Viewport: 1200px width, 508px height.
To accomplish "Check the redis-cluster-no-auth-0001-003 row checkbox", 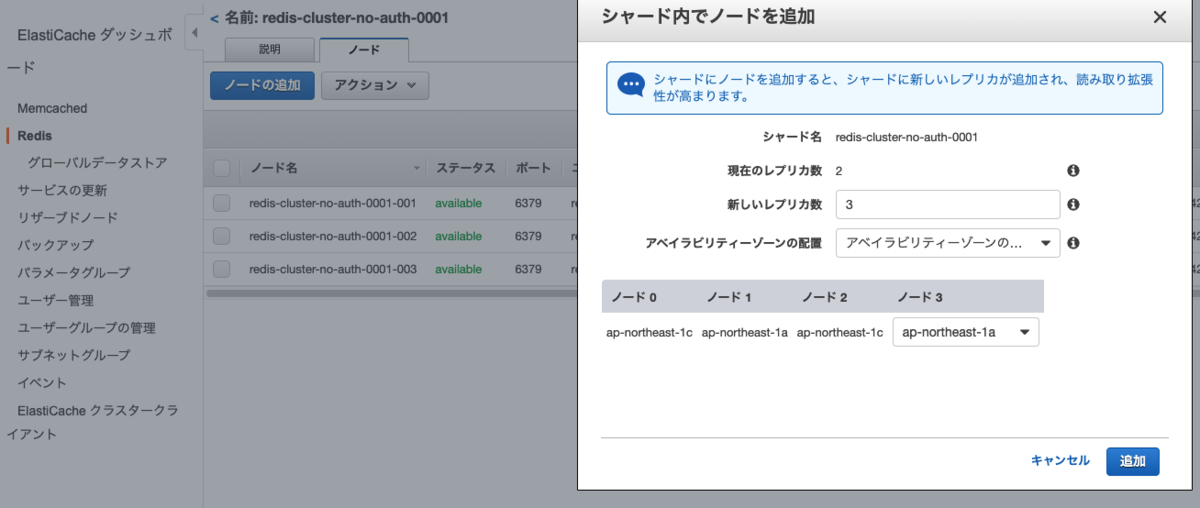I will click(x=221, y=269).
